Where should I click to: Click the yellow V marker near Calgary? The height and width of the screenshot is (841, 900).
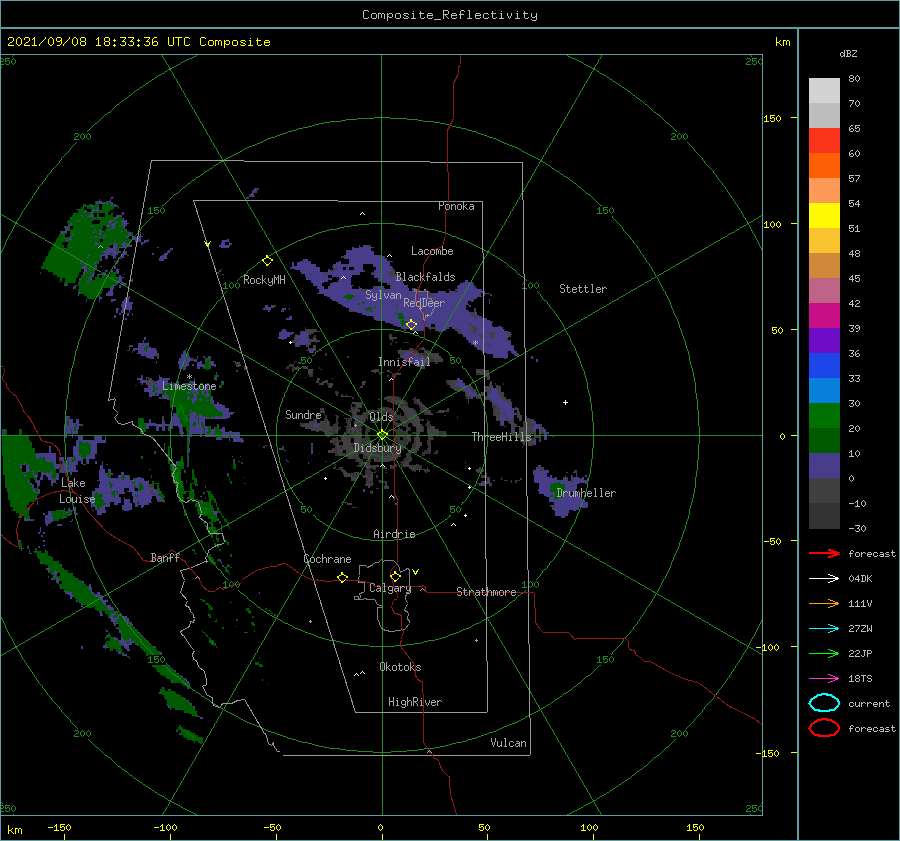[415, 572]
